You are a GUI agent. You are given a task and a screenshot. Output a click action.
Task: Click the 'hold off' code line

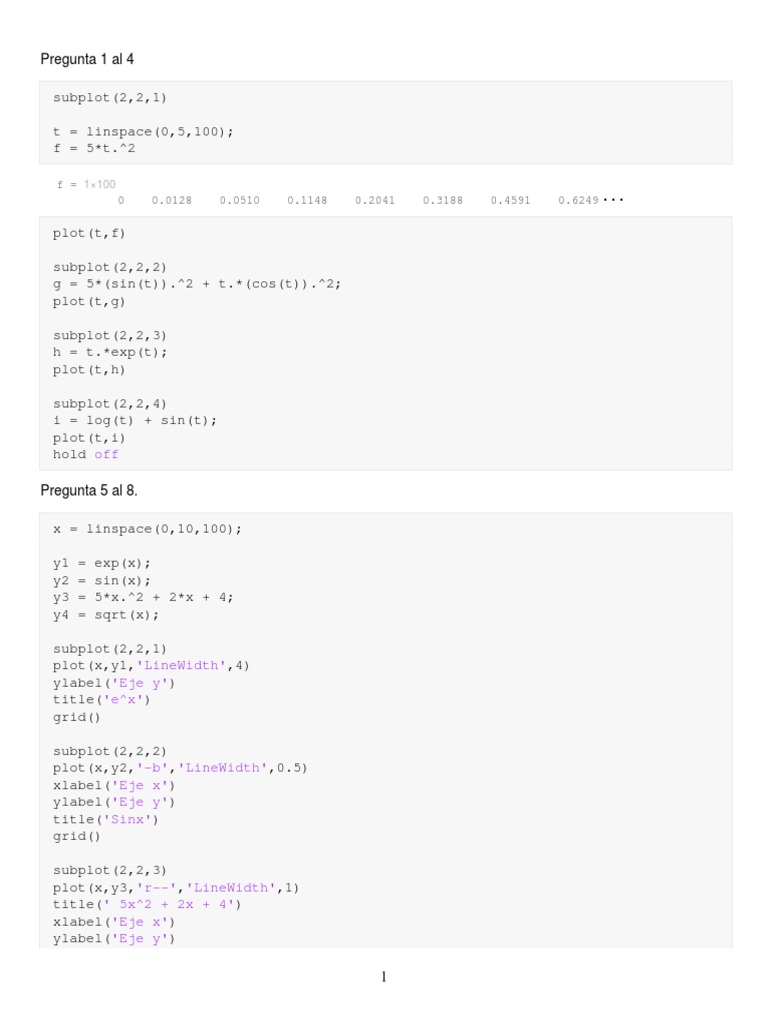coord(86,455)
